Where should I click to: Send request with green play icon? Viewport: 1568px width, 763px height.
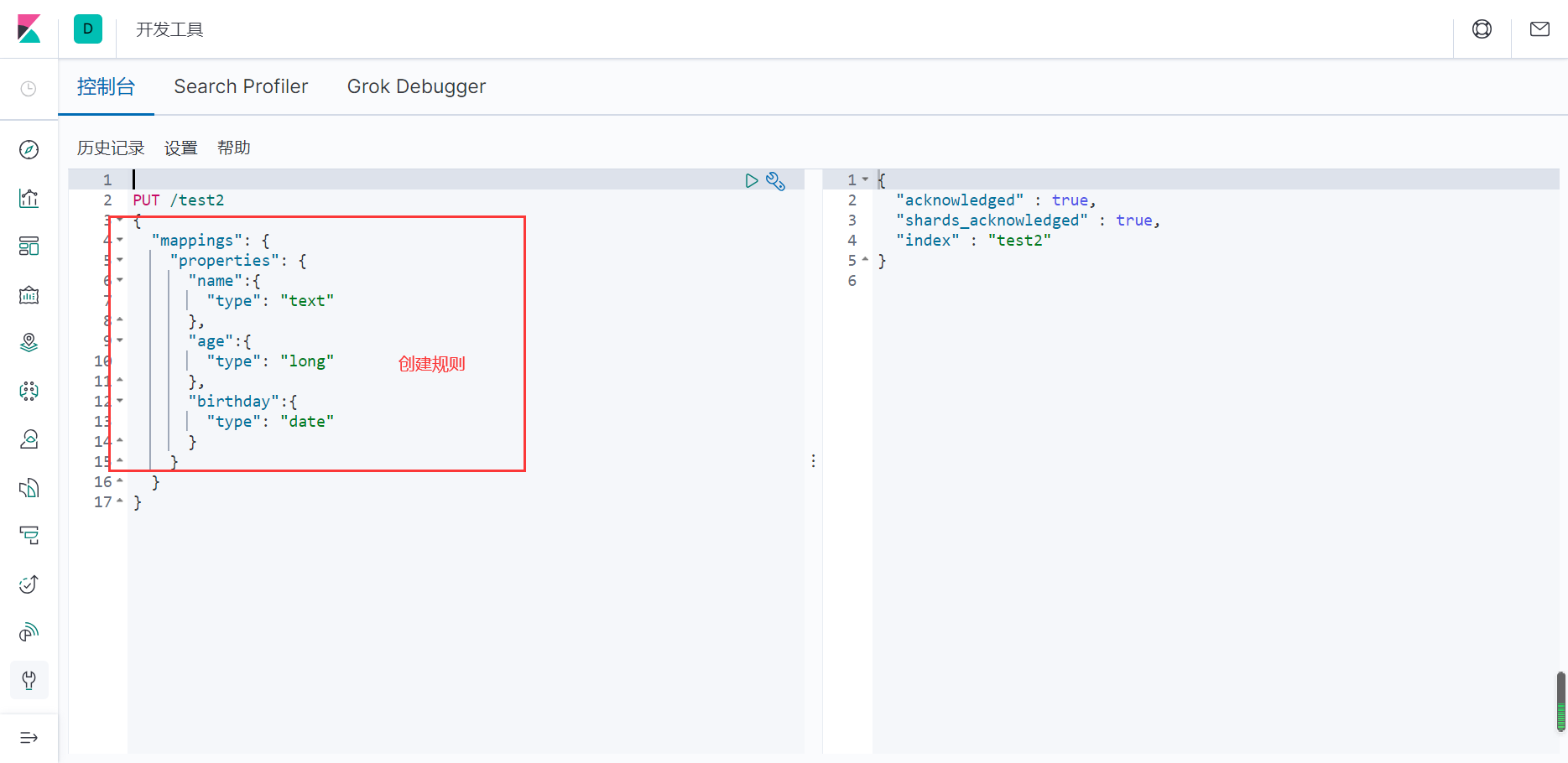752,180
